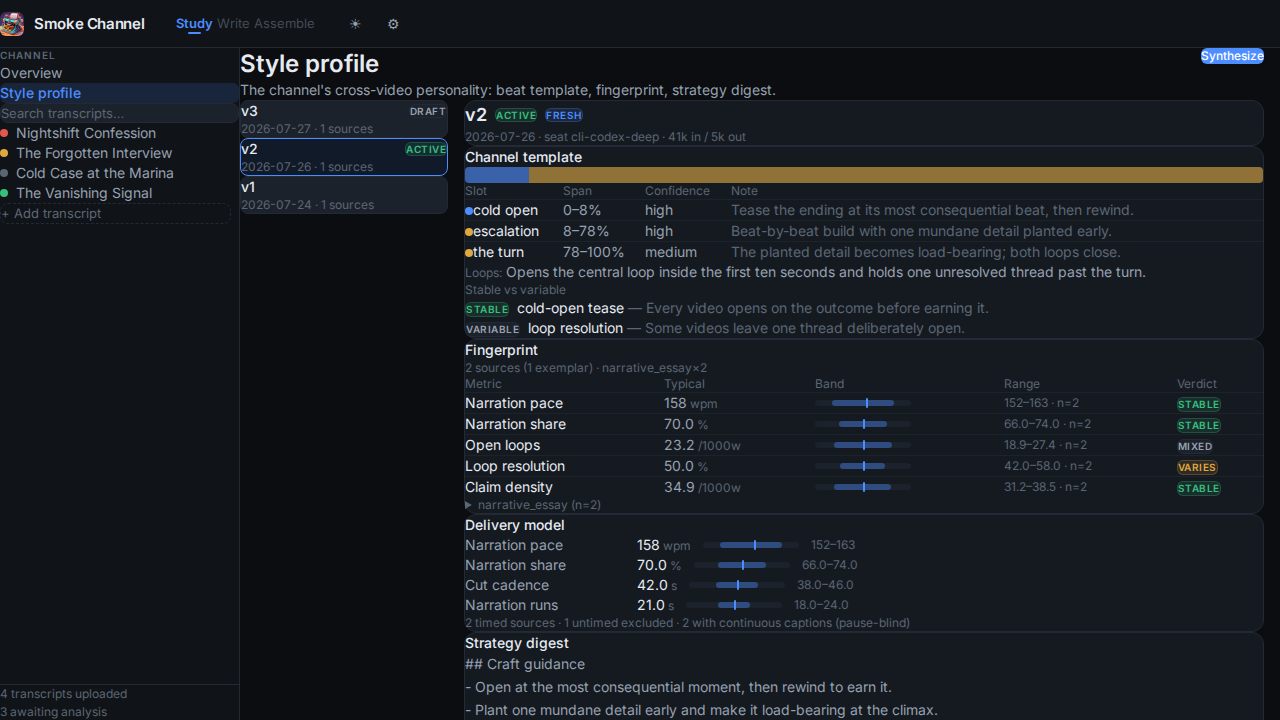Screen dimensions: 1280x720
Task: Click the escalation slot row
Action: [x=864, y=231]
